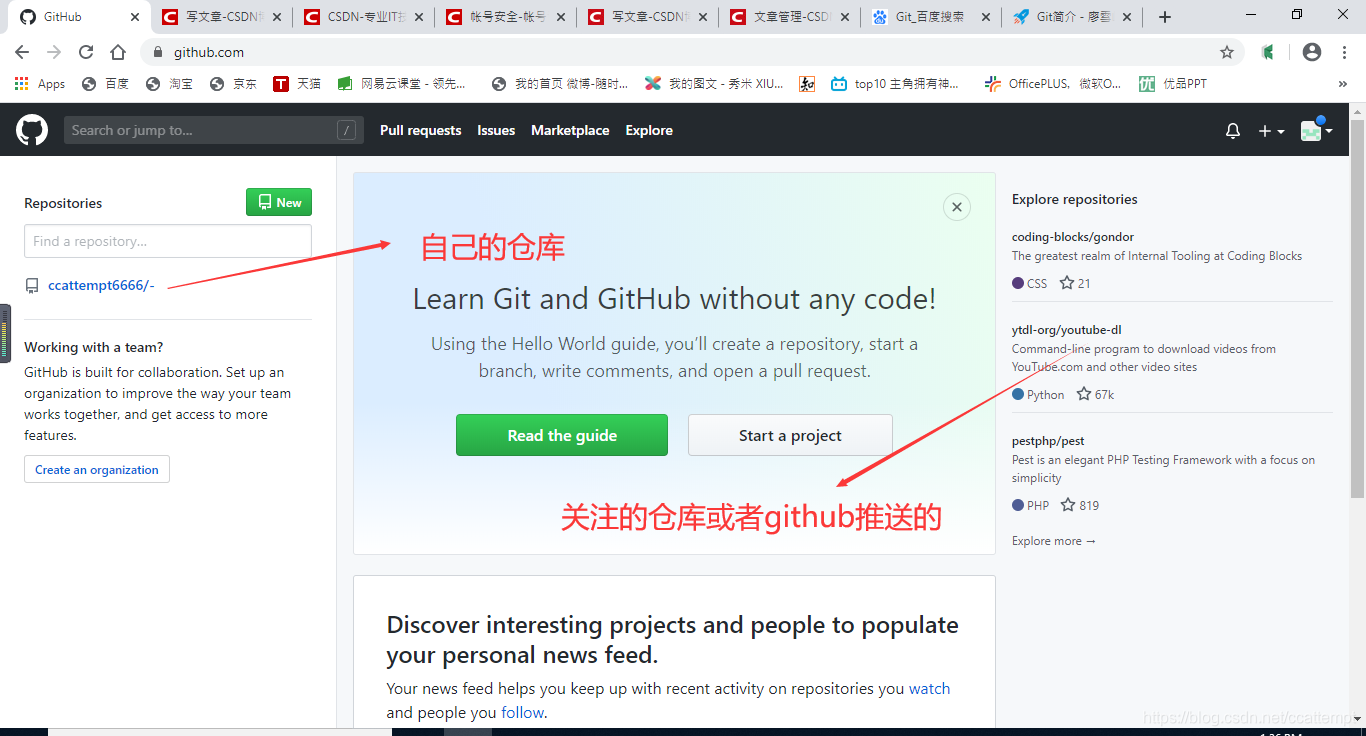1366x736 pixels.
Task: Click the Read the guide button
Action: 562,435
